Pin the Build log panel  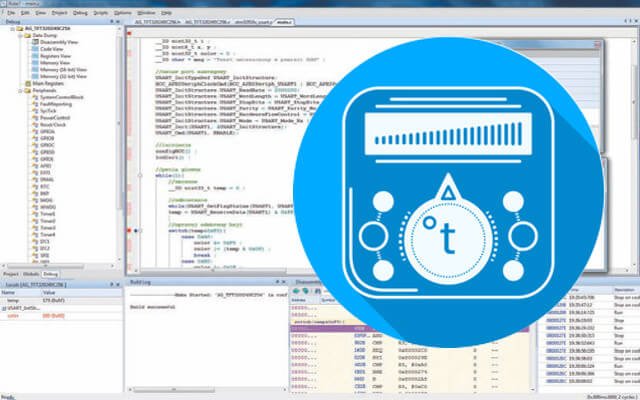277,282
